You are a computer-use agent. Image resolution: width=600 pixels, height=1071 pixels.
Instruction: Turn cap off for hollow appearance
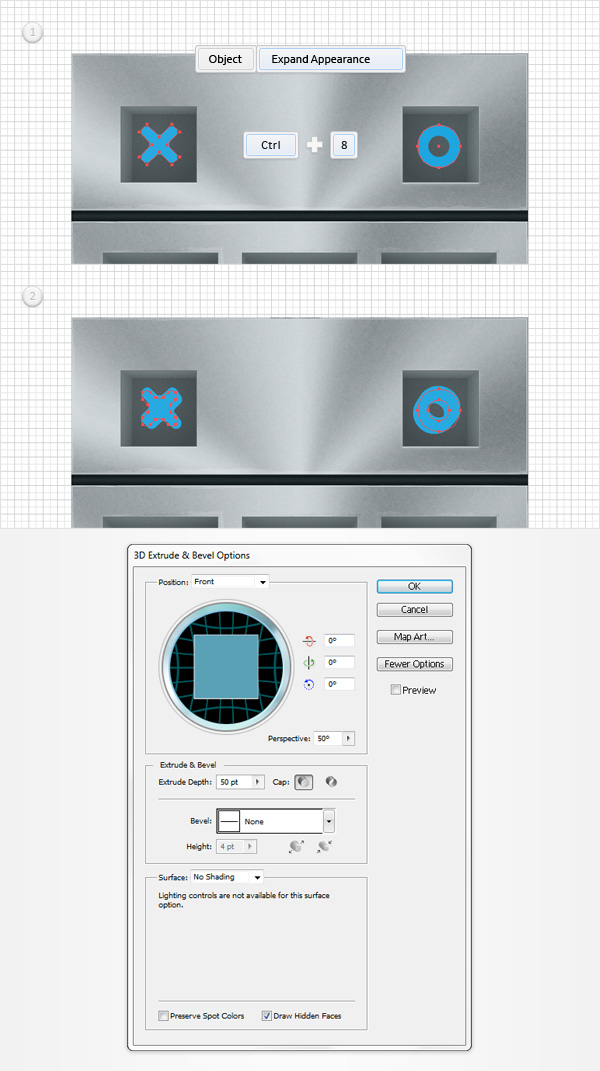click(331, 782)
